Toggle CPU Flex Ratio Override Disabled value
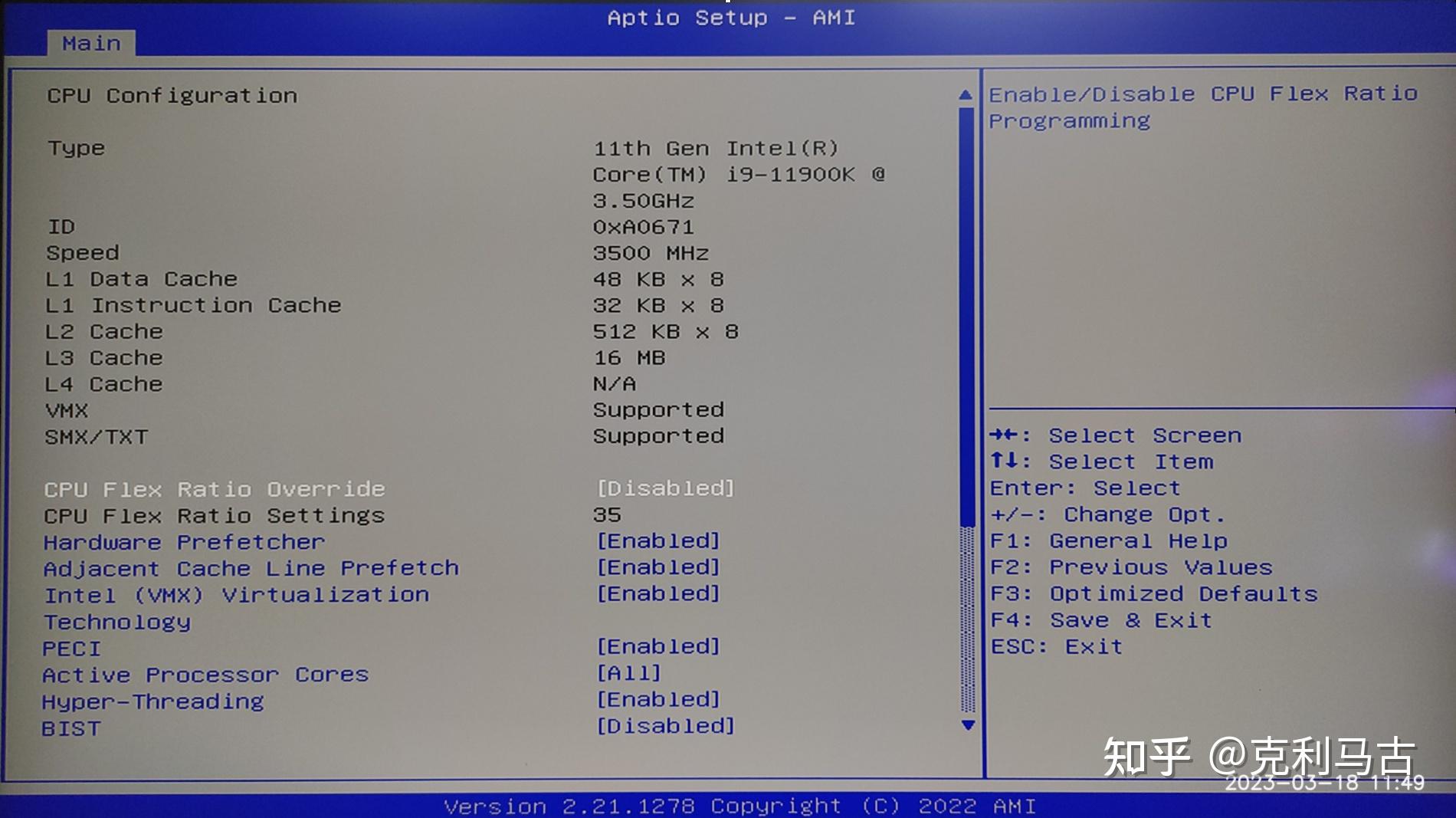This screenshot has width=1456, height=818. [665, 488]
